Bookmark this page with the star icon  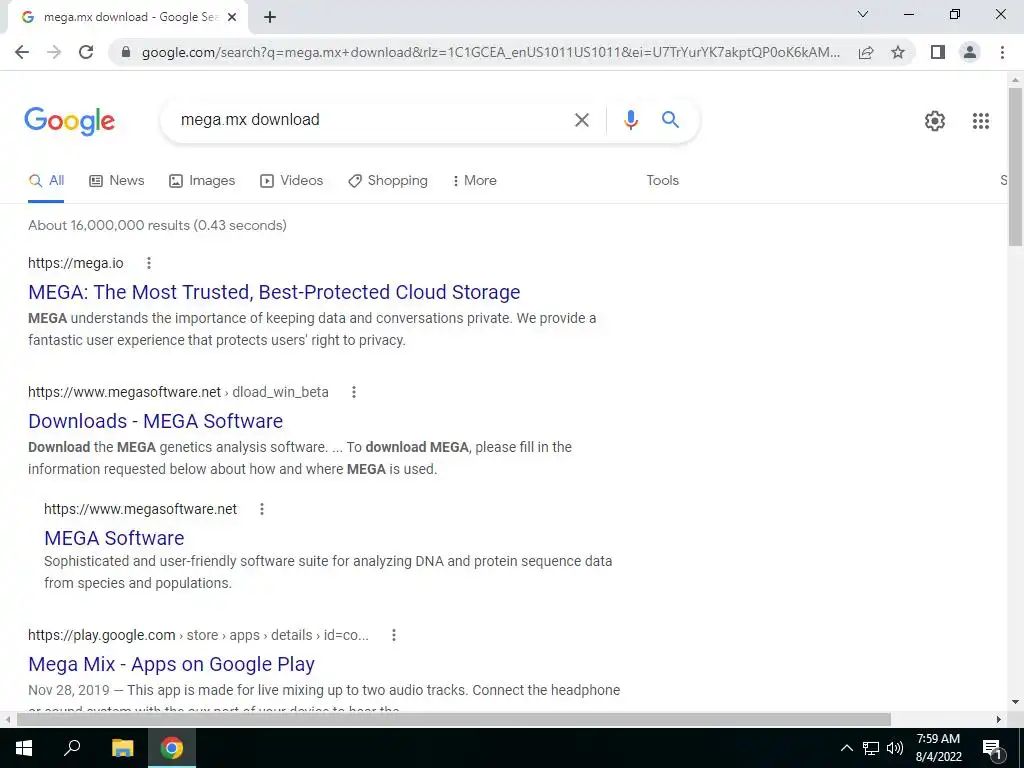click(x=898, y=52)
